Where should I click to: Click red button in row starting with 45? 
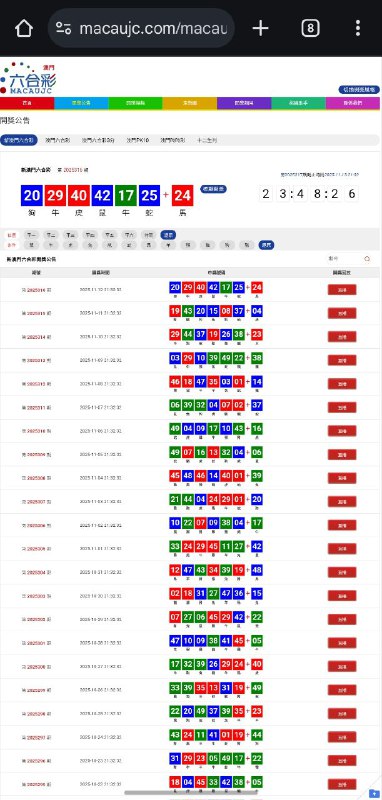(342, 478)
